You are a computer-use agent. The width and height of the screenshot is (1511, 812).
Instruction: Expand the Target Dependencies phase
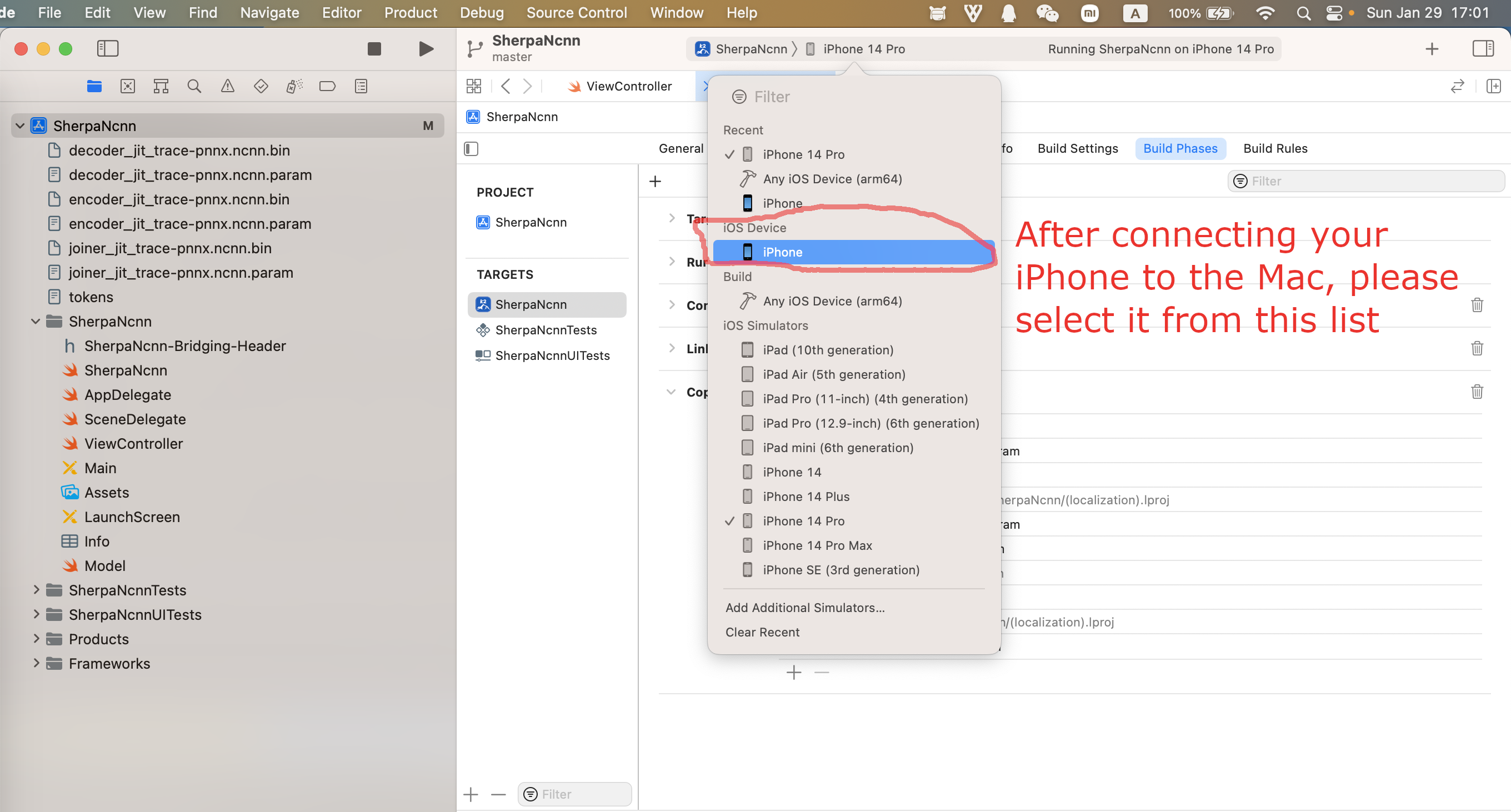[672, 218]
